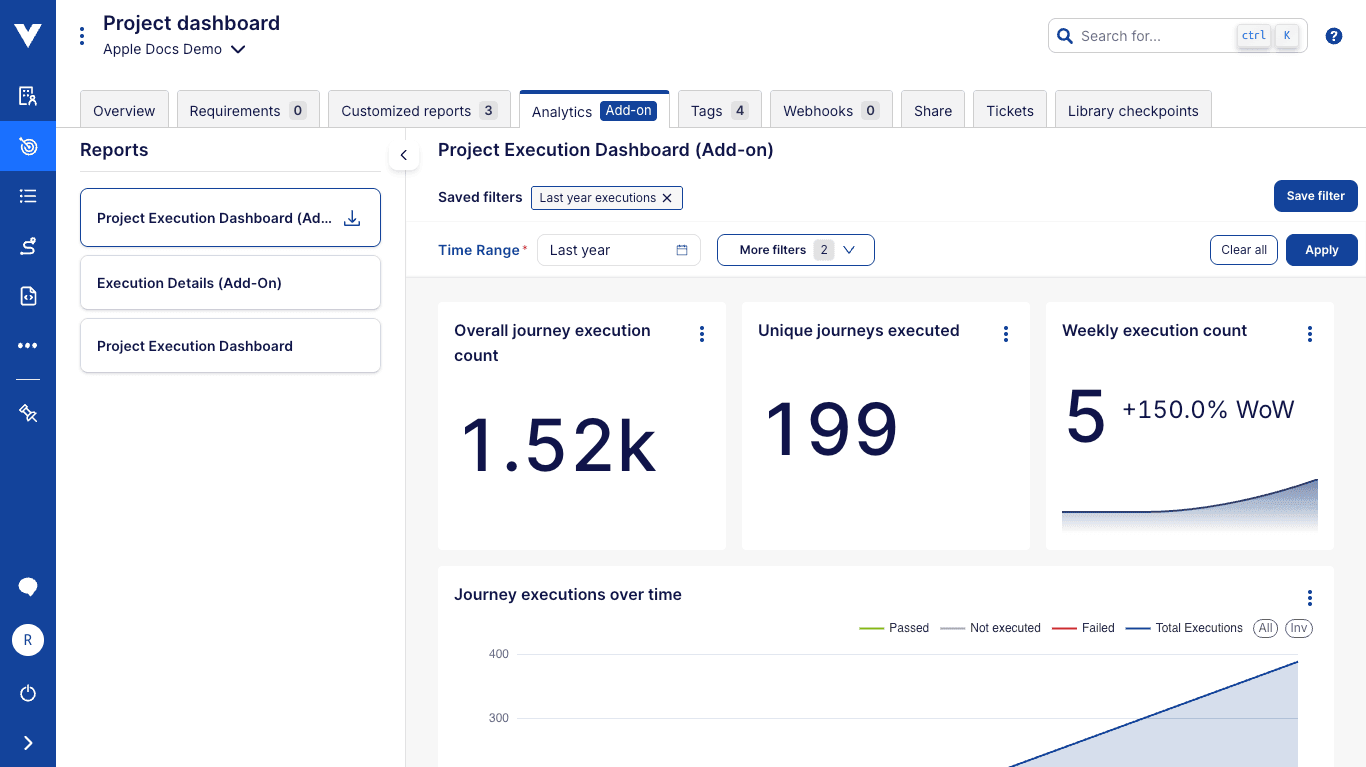Open the Requirements panel icon in sidebar
The height and width of the screenshot is (767, 1366).
pyautogui.click(x=27, y=96)
